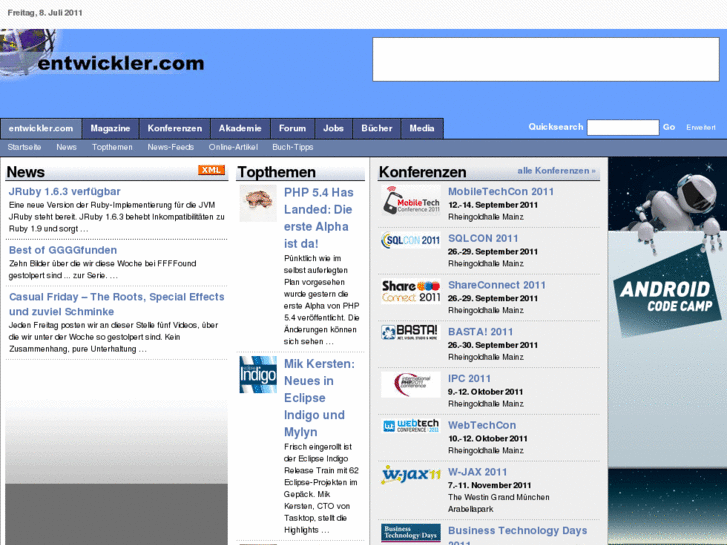Click the date 12.-14. September 2011
727x545 pixels.
point(493,205)
